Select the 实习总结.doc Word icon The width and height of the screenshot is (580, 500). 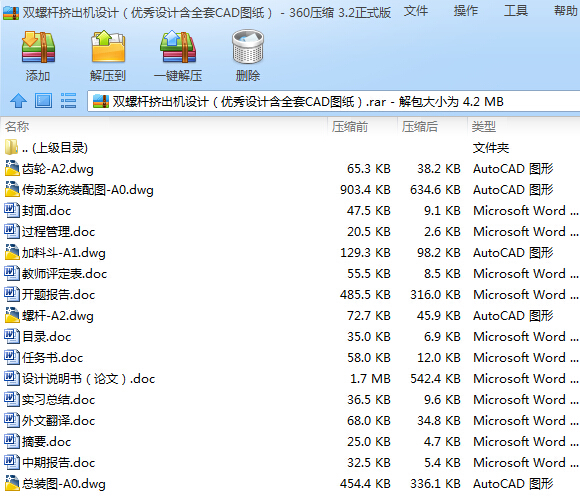[x=12, y=399]
